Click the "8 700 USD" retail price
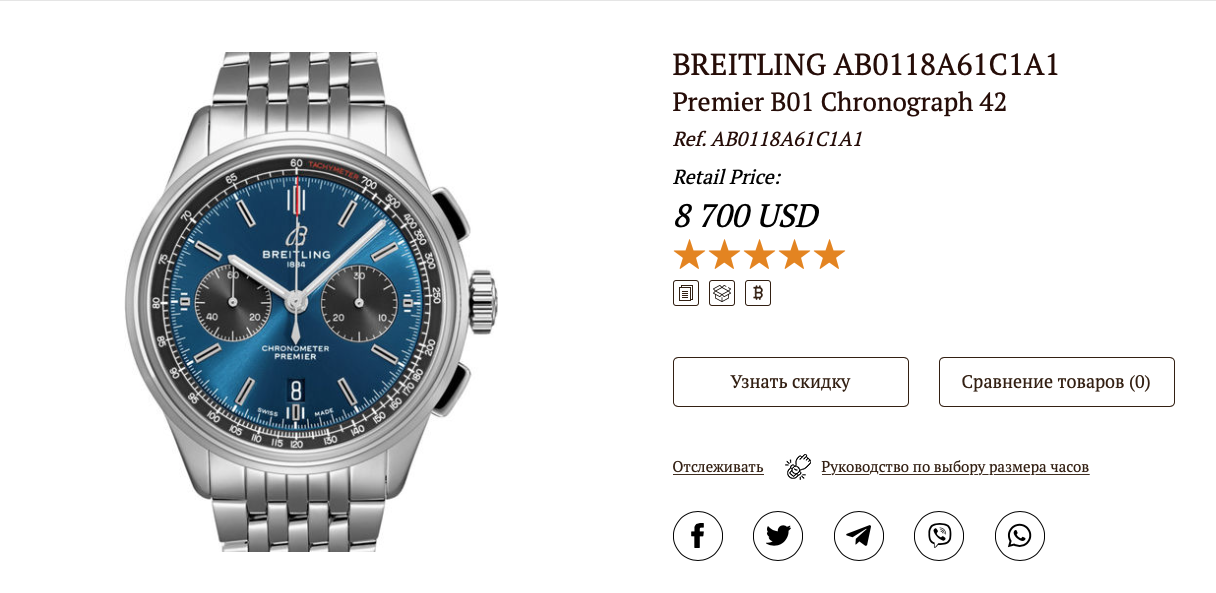 [x=746, y=215]
